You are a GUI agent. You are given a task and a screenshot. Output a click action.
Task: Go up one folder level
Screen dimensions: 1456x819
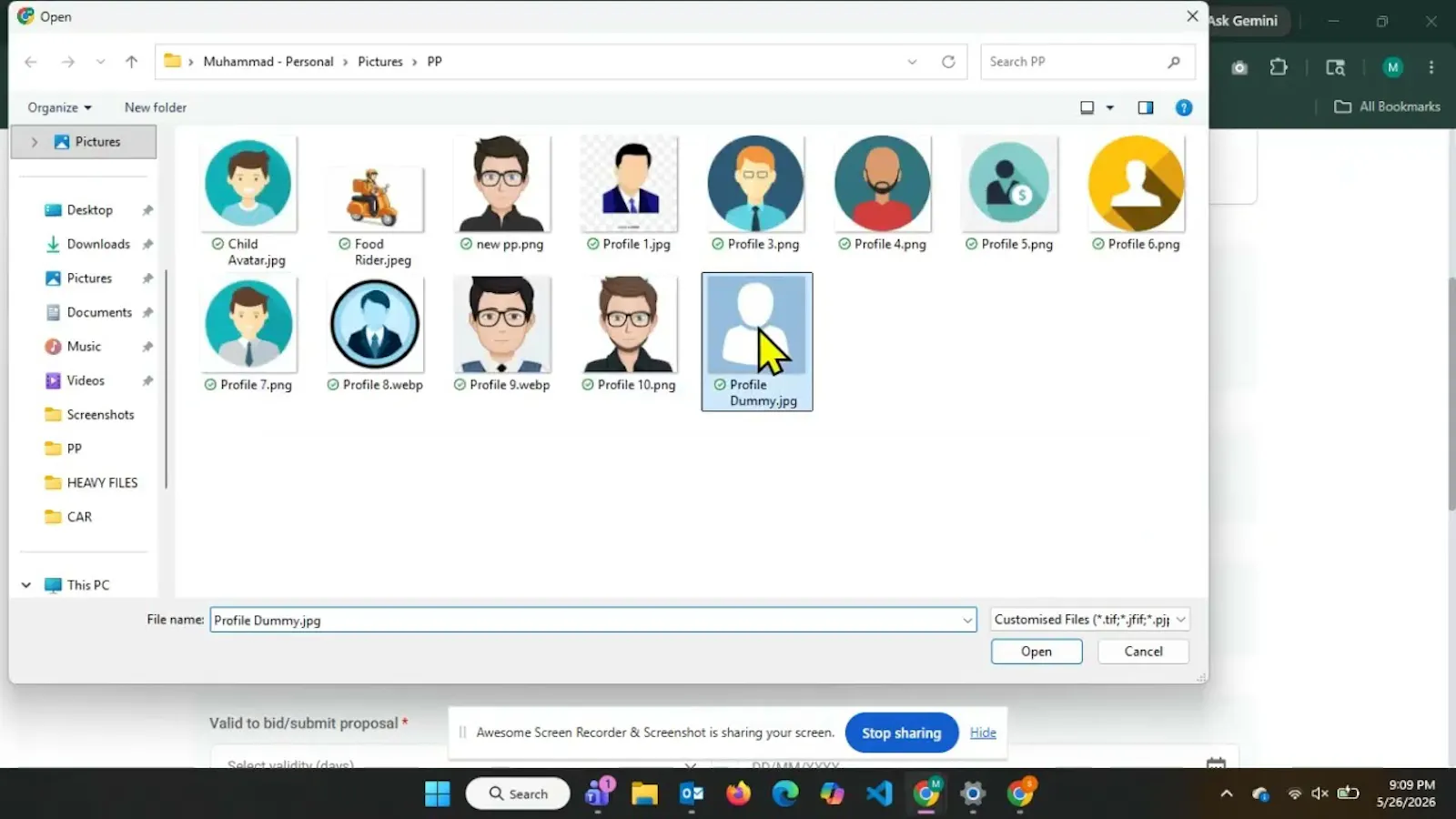pyautogui.click(x=132, y=62)
